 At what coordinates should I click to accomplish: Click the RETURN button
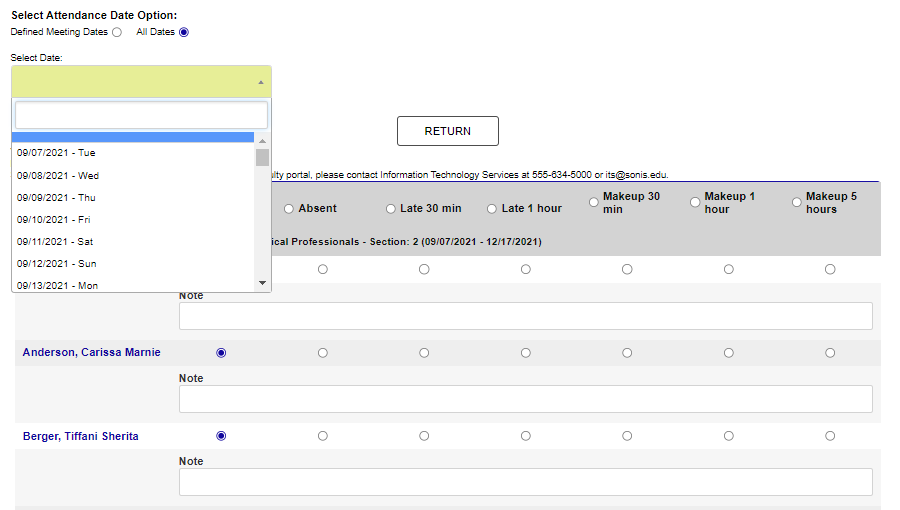pyautogui.click(x=448, y=131)
